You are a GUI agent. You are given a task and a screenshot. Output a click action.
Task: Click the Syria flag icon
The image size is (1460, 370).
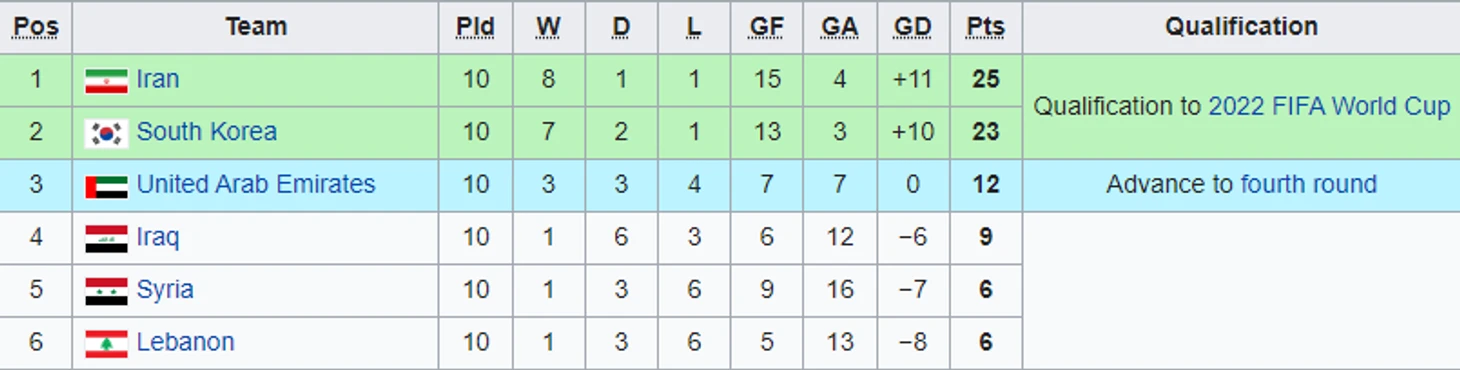click(106, 291)
